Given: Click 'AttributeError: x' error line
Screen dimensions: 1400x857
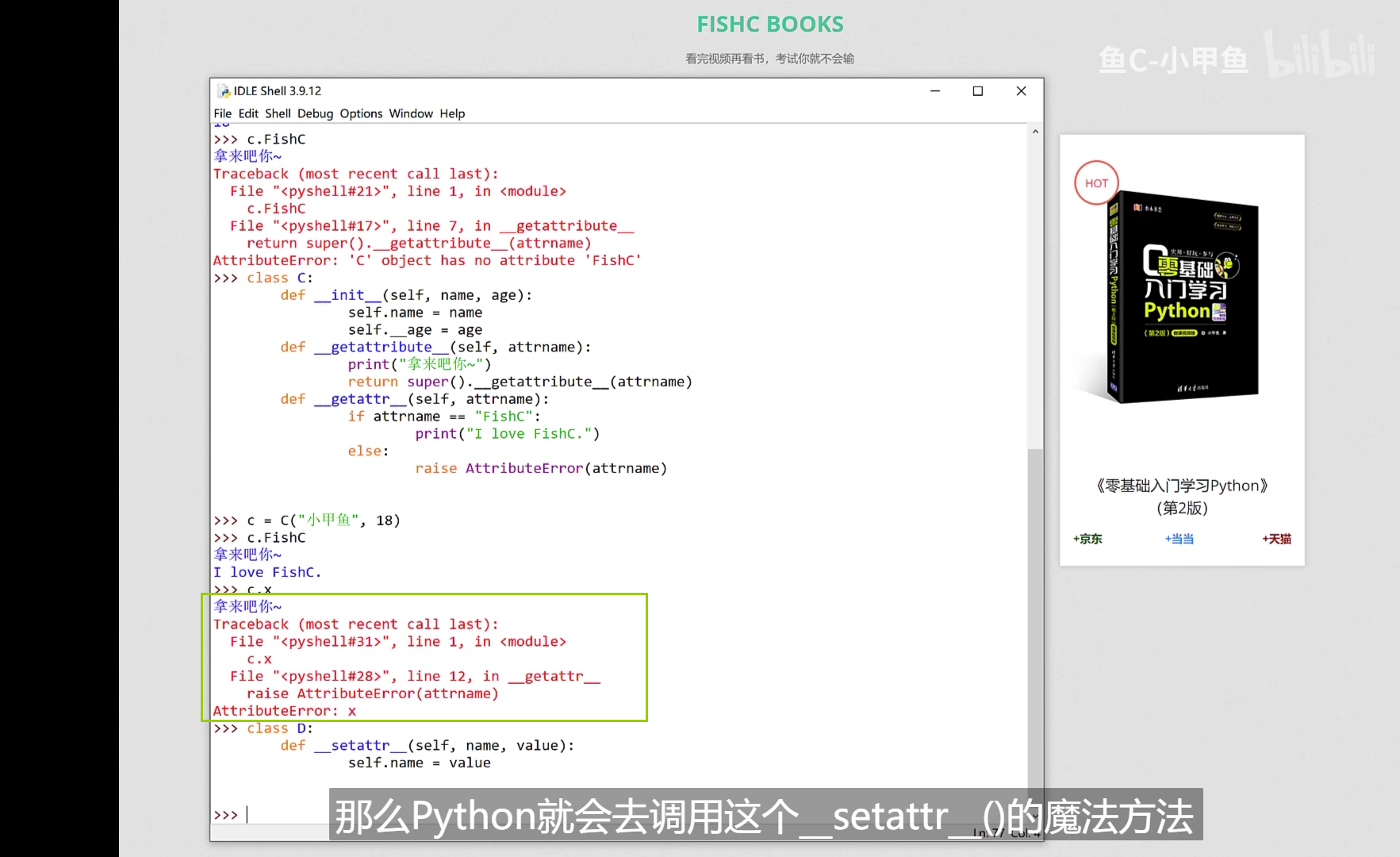Looking at the screenshot, I should click(285, 711).
